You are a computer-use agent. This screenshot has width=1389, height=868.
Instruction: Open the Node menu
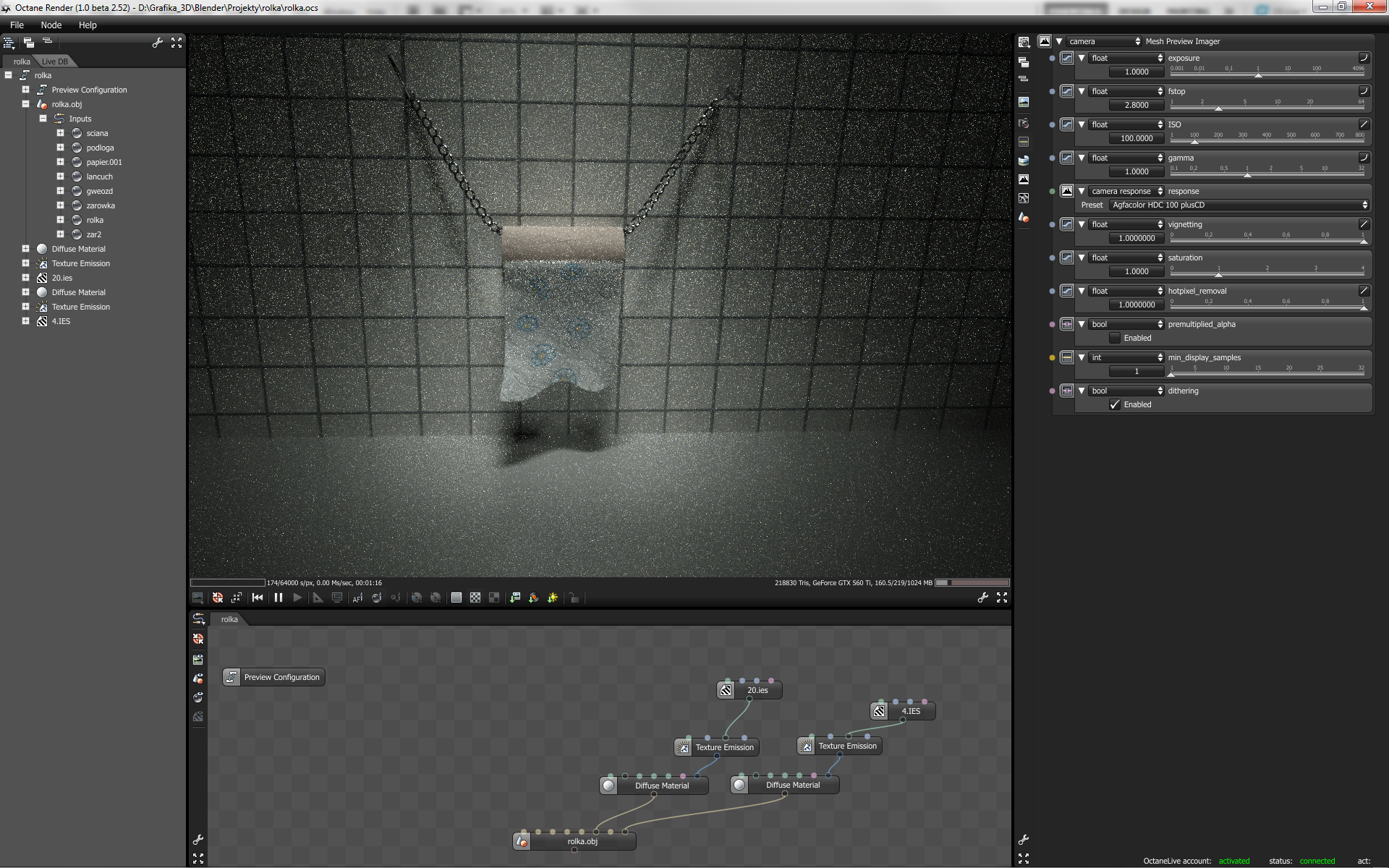(x=51, y=25)
